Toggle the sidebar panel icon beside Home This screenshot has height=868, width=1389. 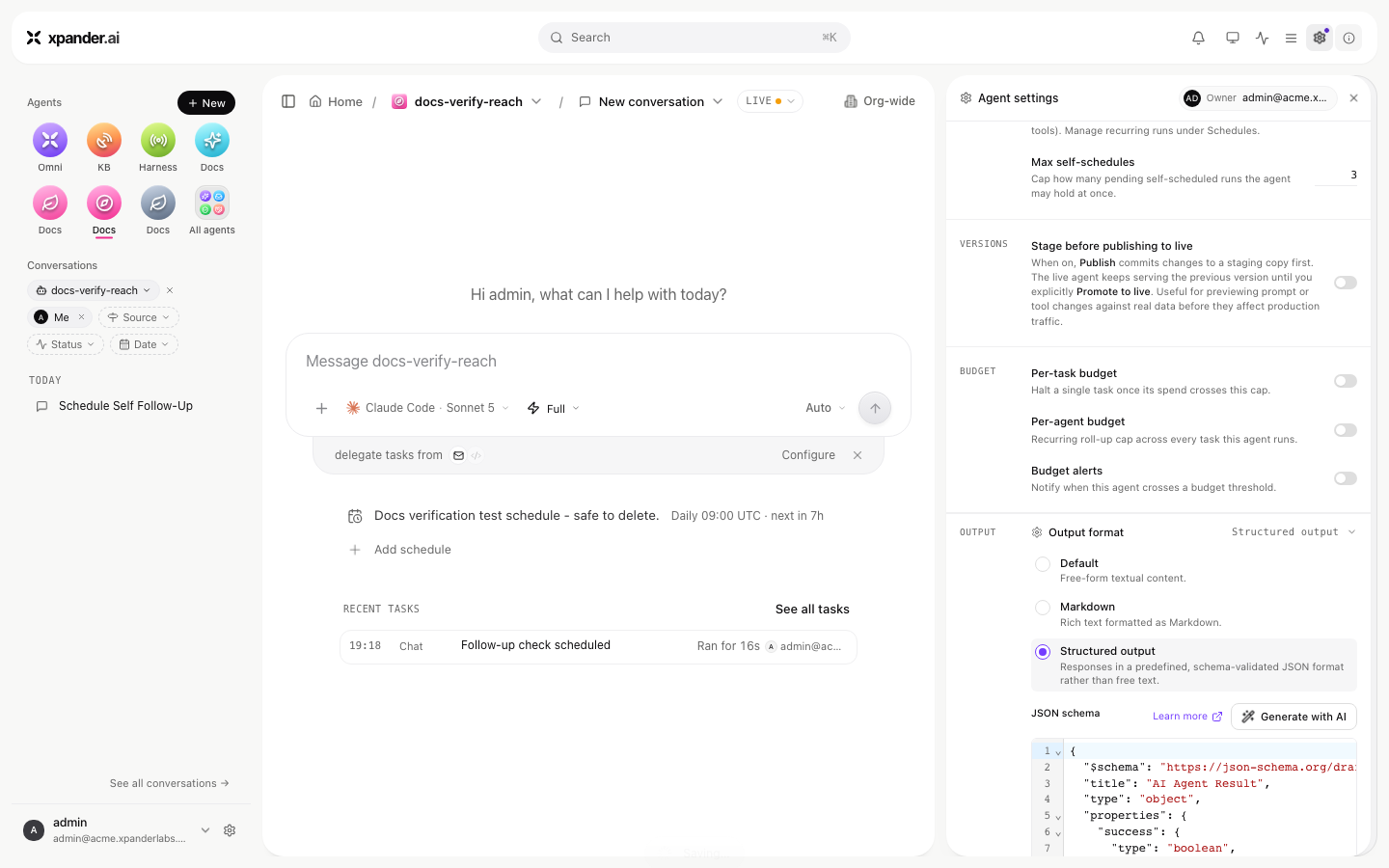(x=288, y=101)
